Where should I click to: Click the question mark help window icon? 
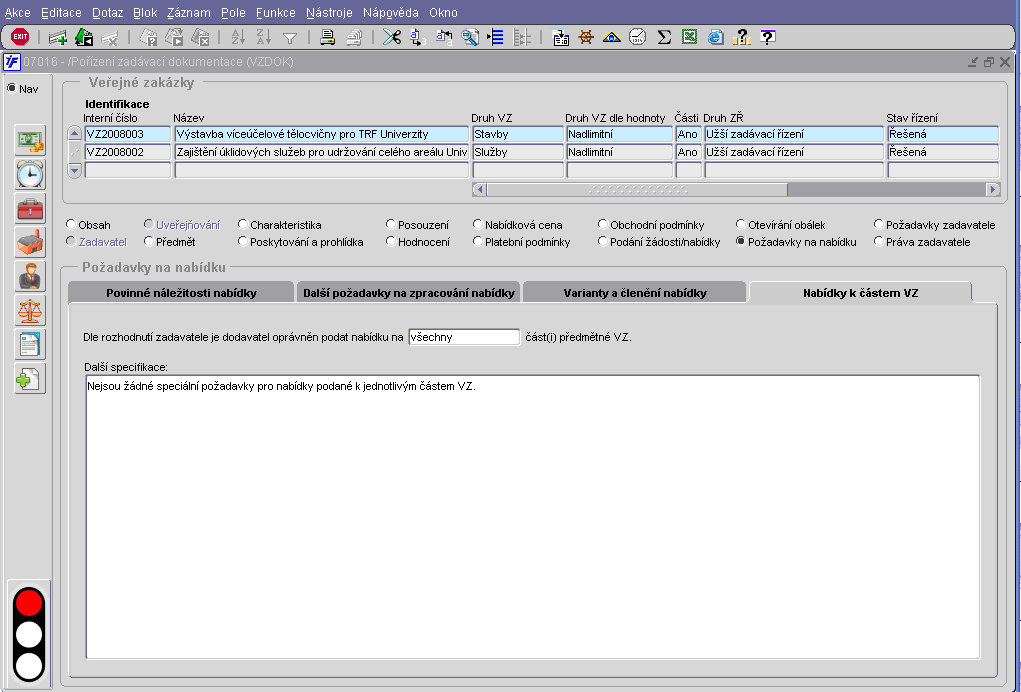tap(768, 38)
